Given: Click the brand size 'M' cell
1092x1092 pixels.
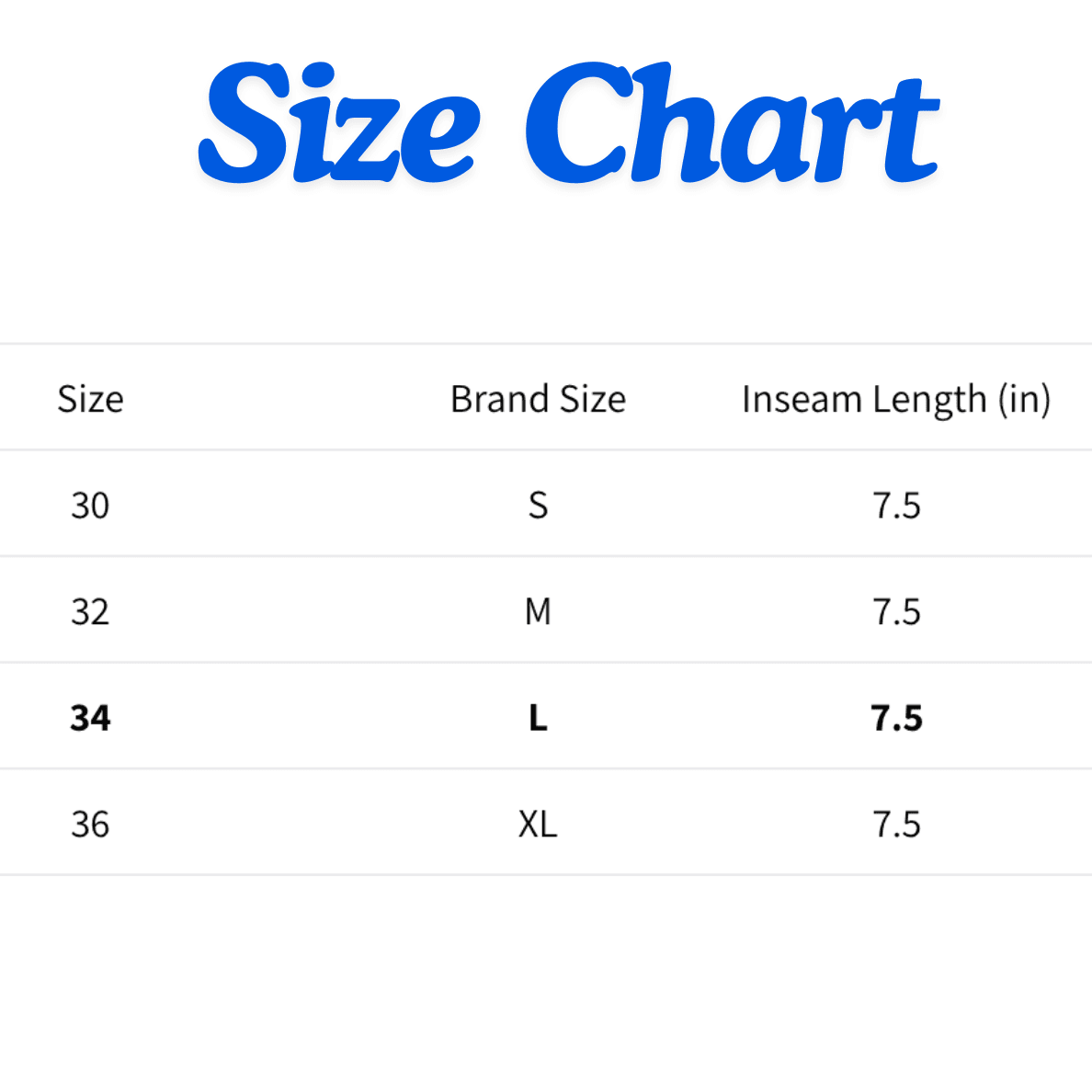Looking at the screenshot, I should tap(538, 611).
